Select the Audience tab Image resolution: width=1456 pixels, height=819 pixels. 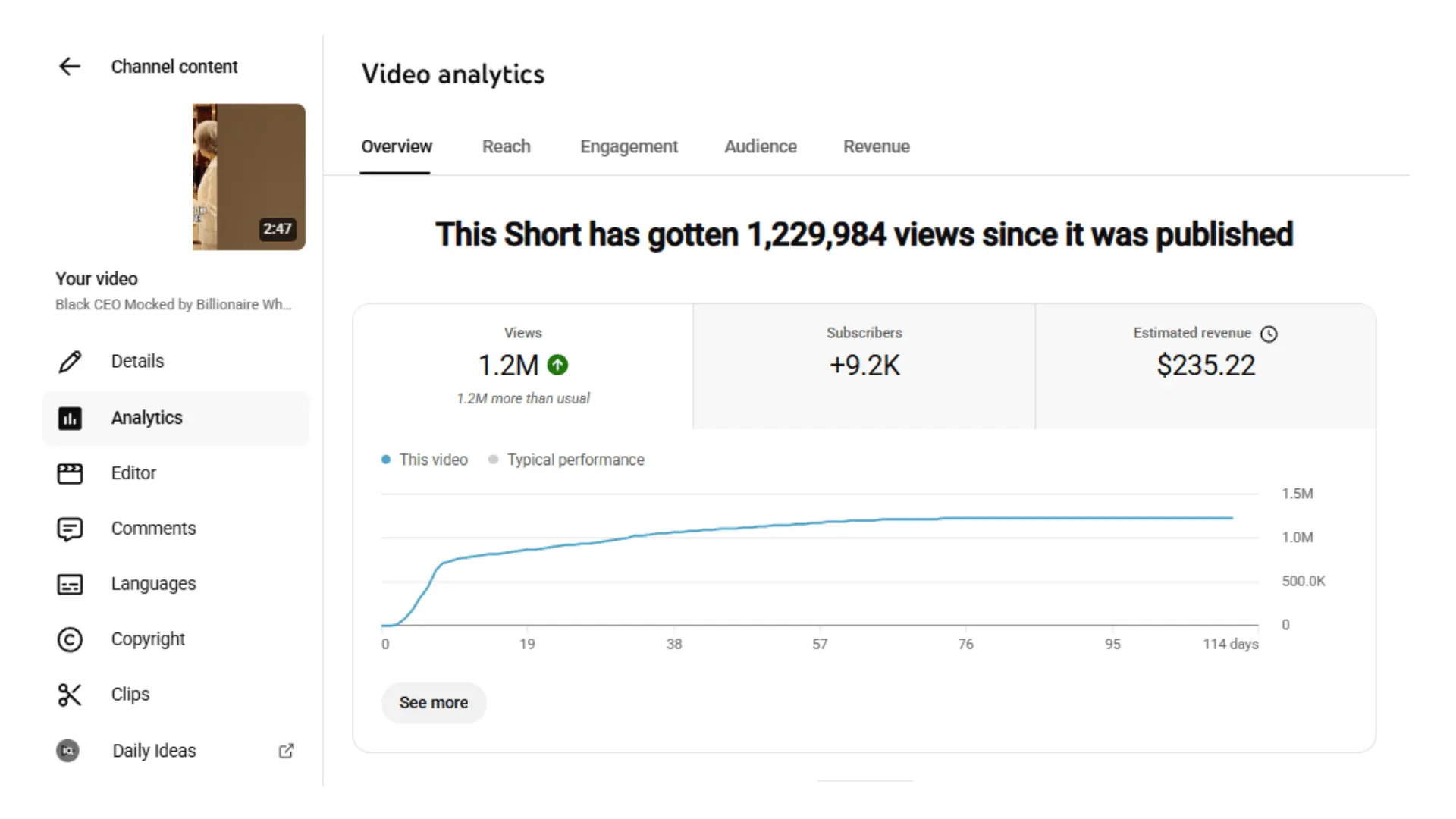760,146
